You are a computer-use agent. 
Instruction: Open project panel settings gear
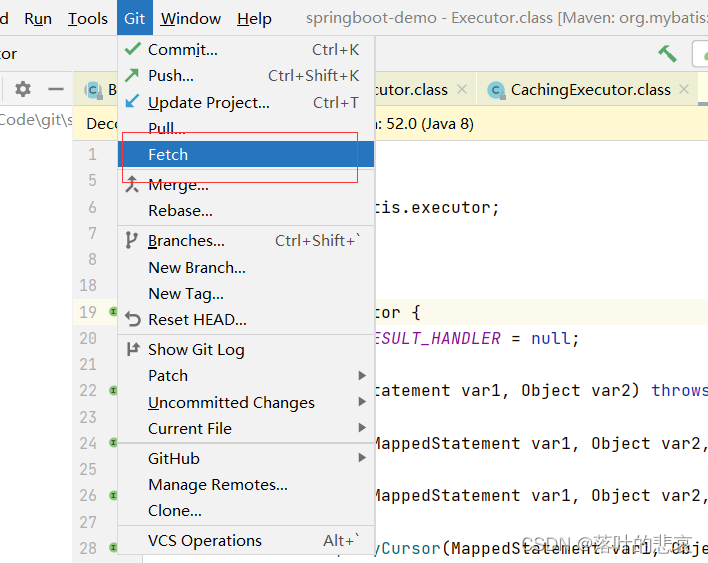pyautogui.click(x=23, y=89)
